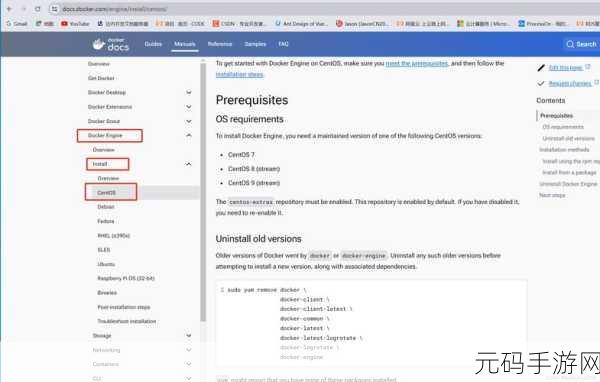The image size is (600, 382).
Task: Open the FAQ tab
Action: [x=284, y=44]
